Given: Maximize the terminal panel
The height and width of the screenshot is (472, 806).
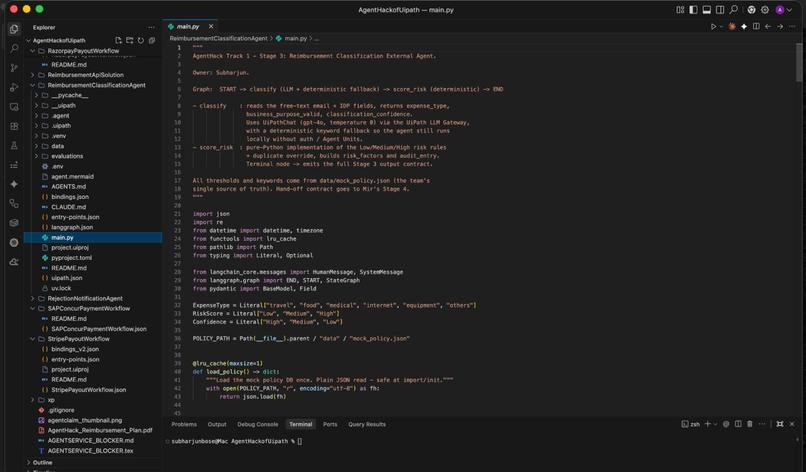Looking at the screenshot, I should click(780, 424).
